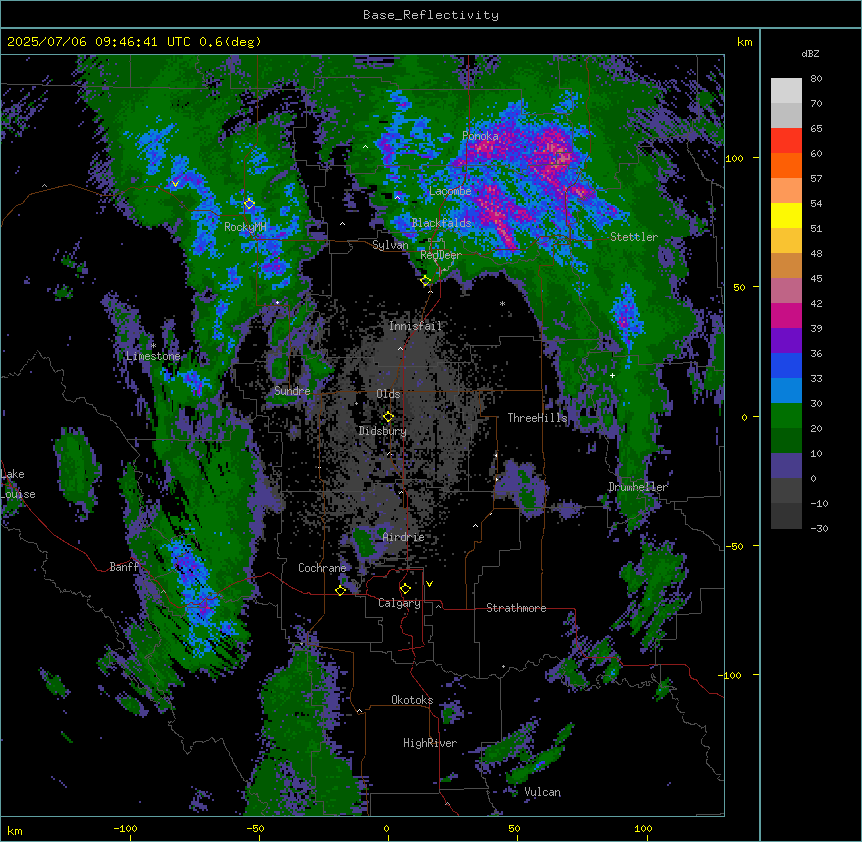
Task: Click the 80 dBZ legend value
Action: tap(816, 79)
